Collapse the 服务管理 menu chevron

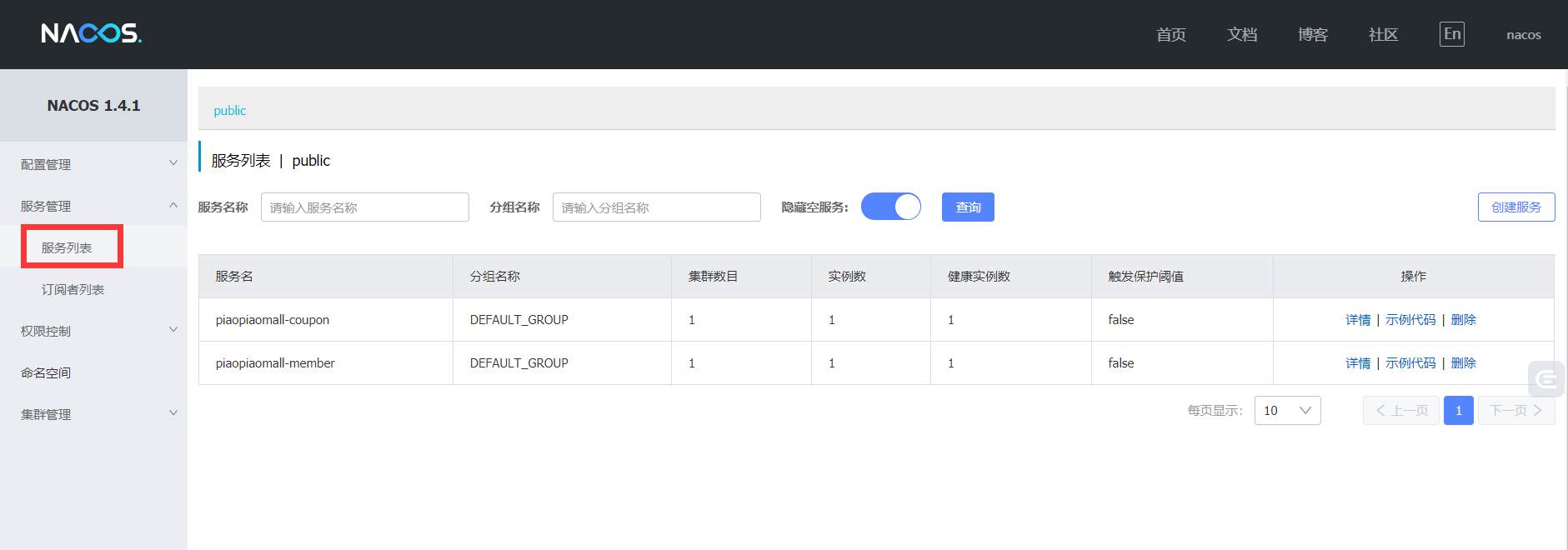pyautogui.click(x=173, y=205)
